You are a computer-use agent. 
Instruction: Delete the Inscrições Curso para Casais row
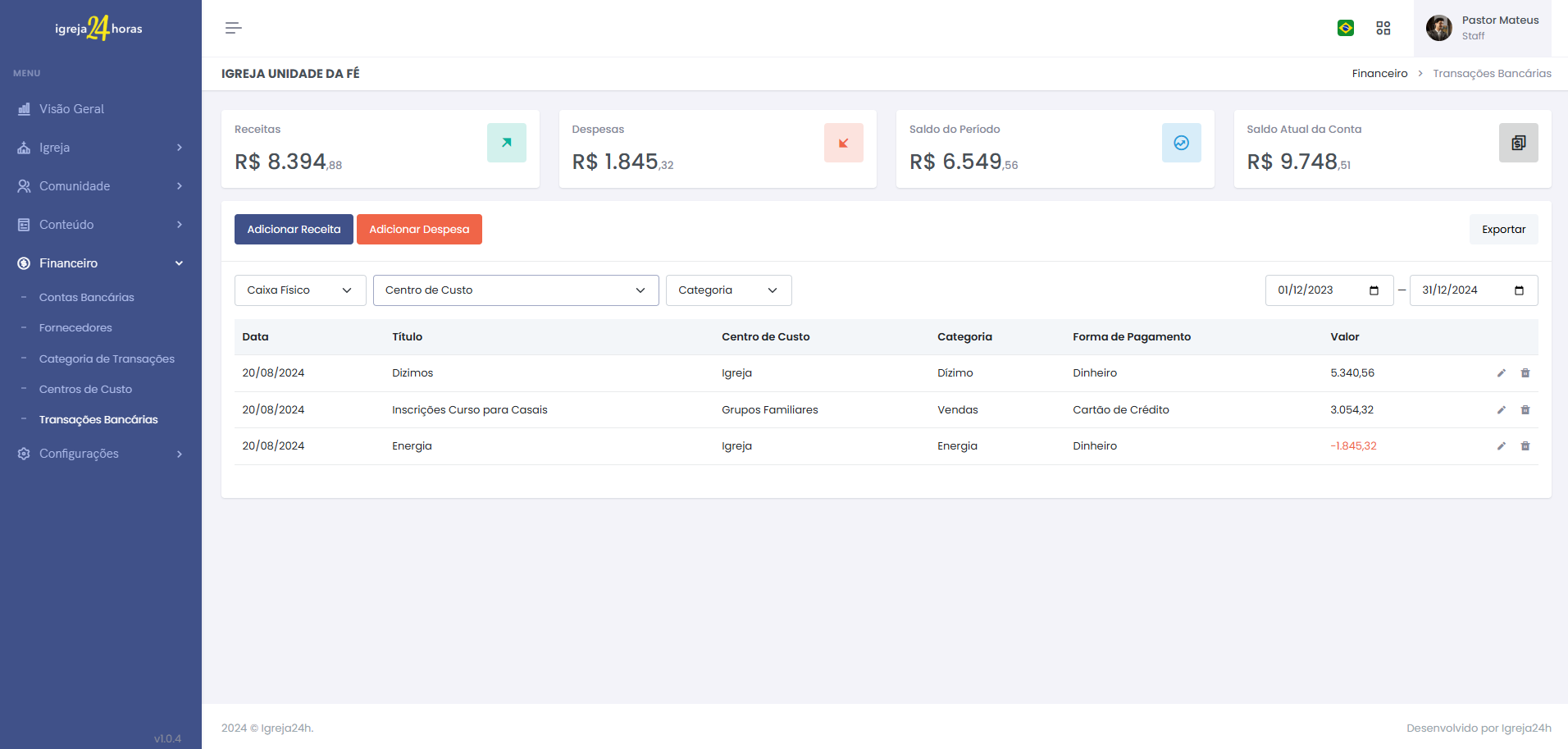[x=1525, y=410]
